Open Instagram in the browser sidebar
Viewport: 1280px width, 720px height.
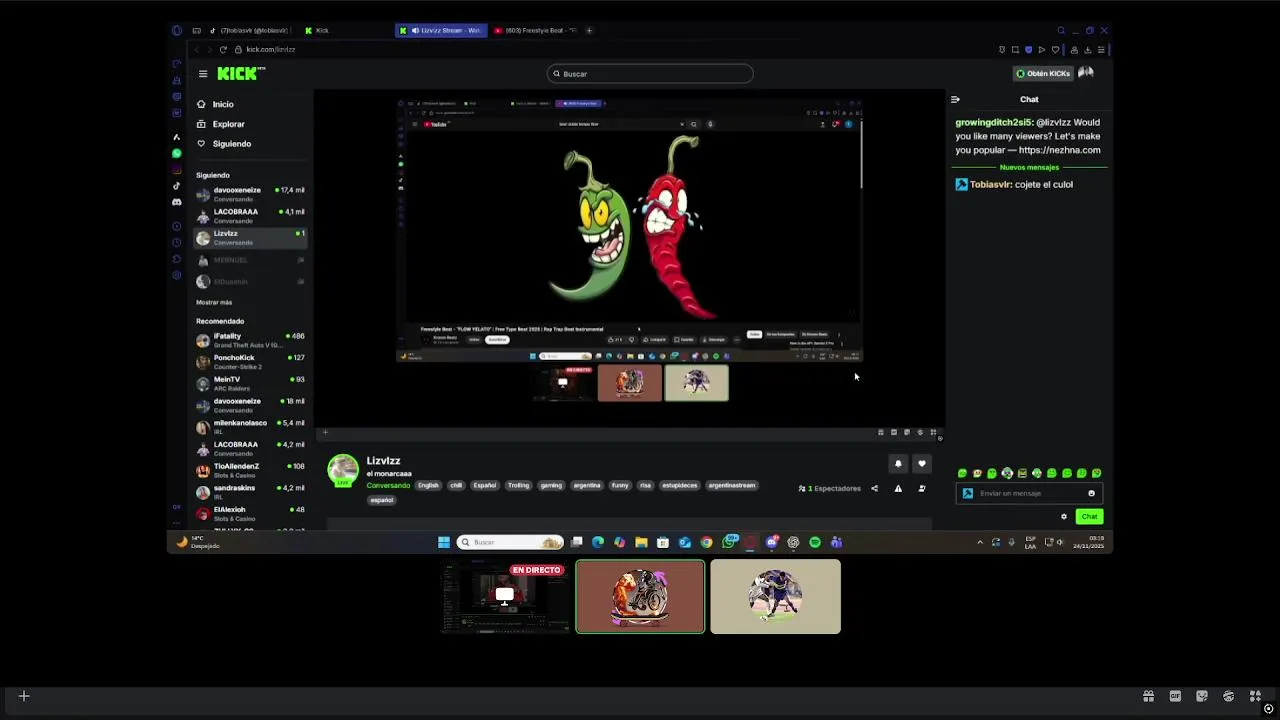point(177,169)
